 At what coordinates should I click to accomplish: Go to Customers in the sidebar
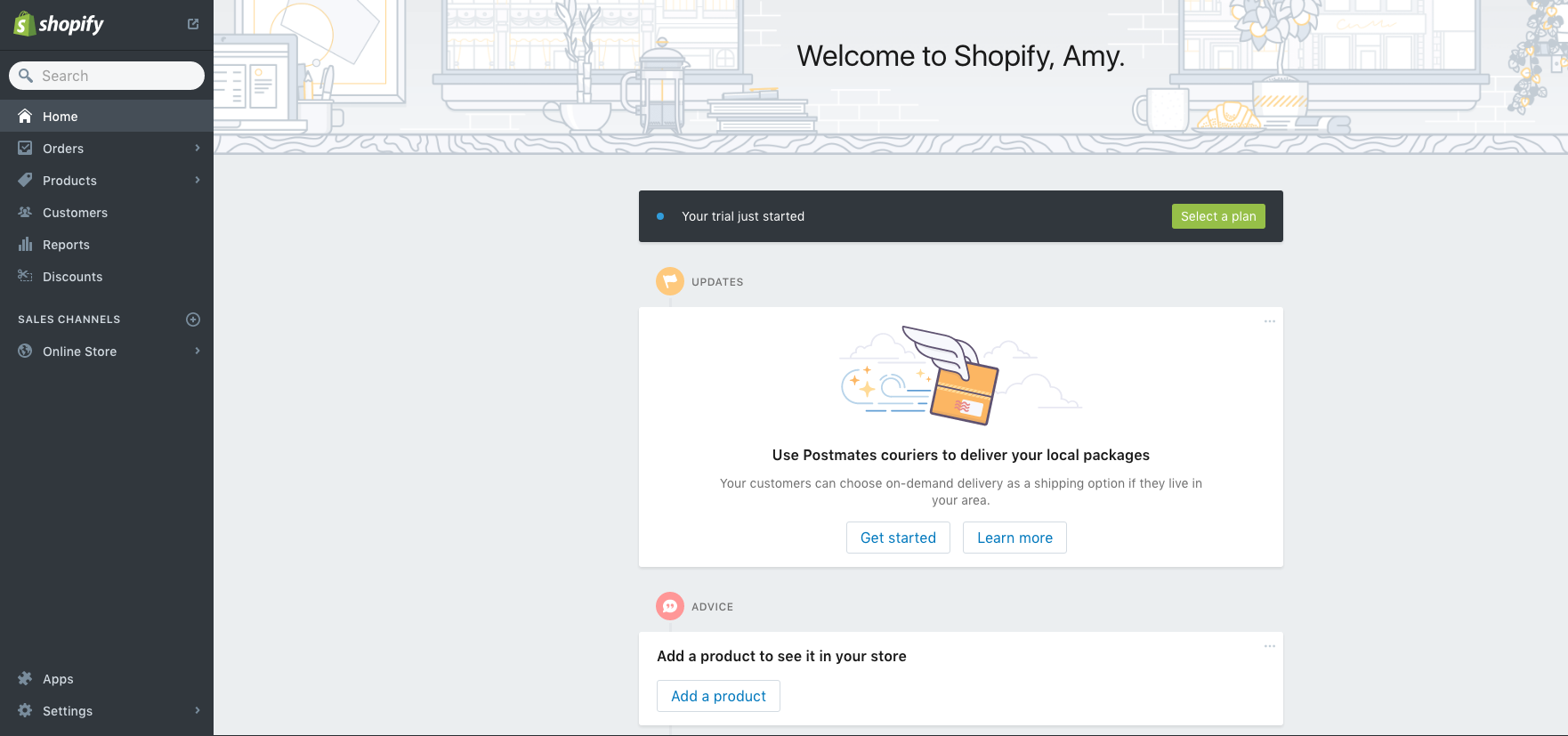(x=75, y=213)
